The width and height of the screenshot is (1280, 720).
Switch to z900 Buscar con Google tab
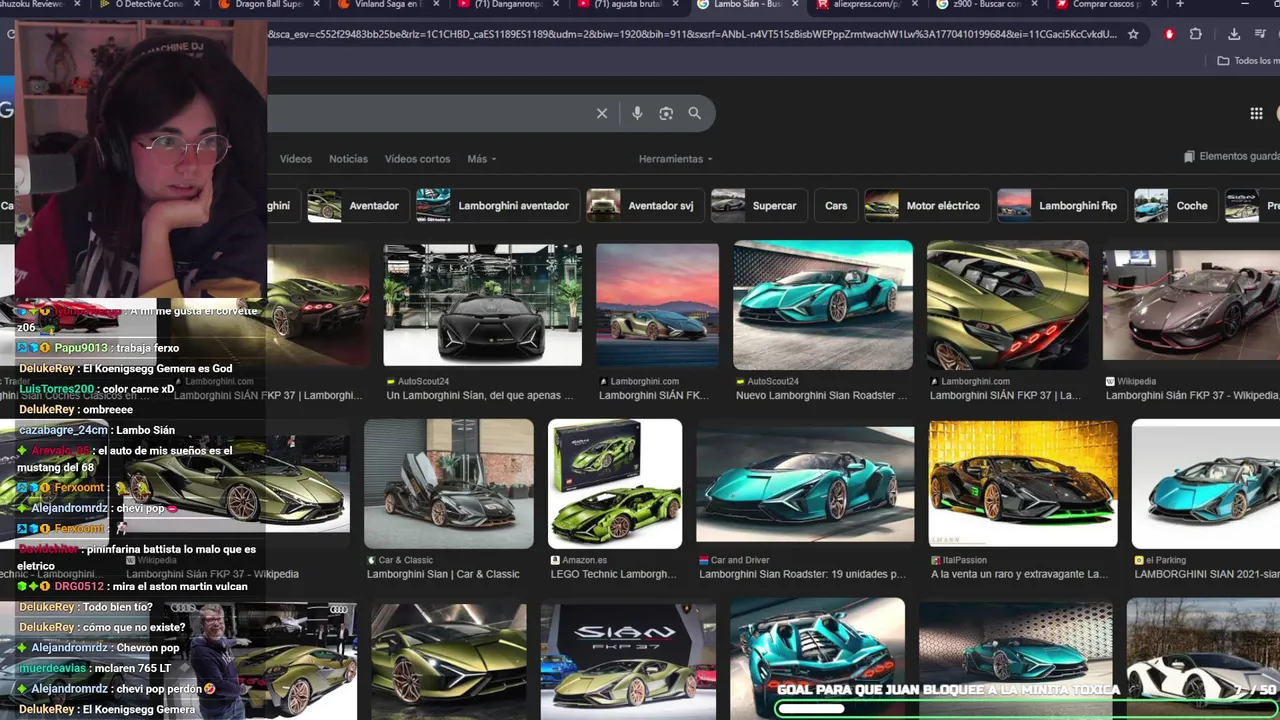tap(986, 4)
